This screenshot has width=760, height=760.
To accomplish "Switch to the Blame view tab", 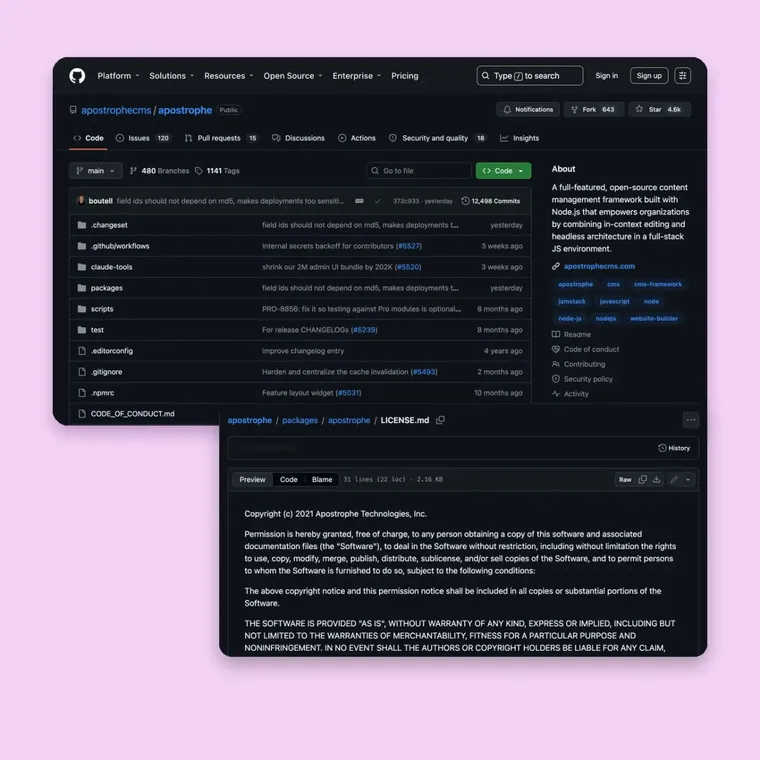I will (322, 479).
